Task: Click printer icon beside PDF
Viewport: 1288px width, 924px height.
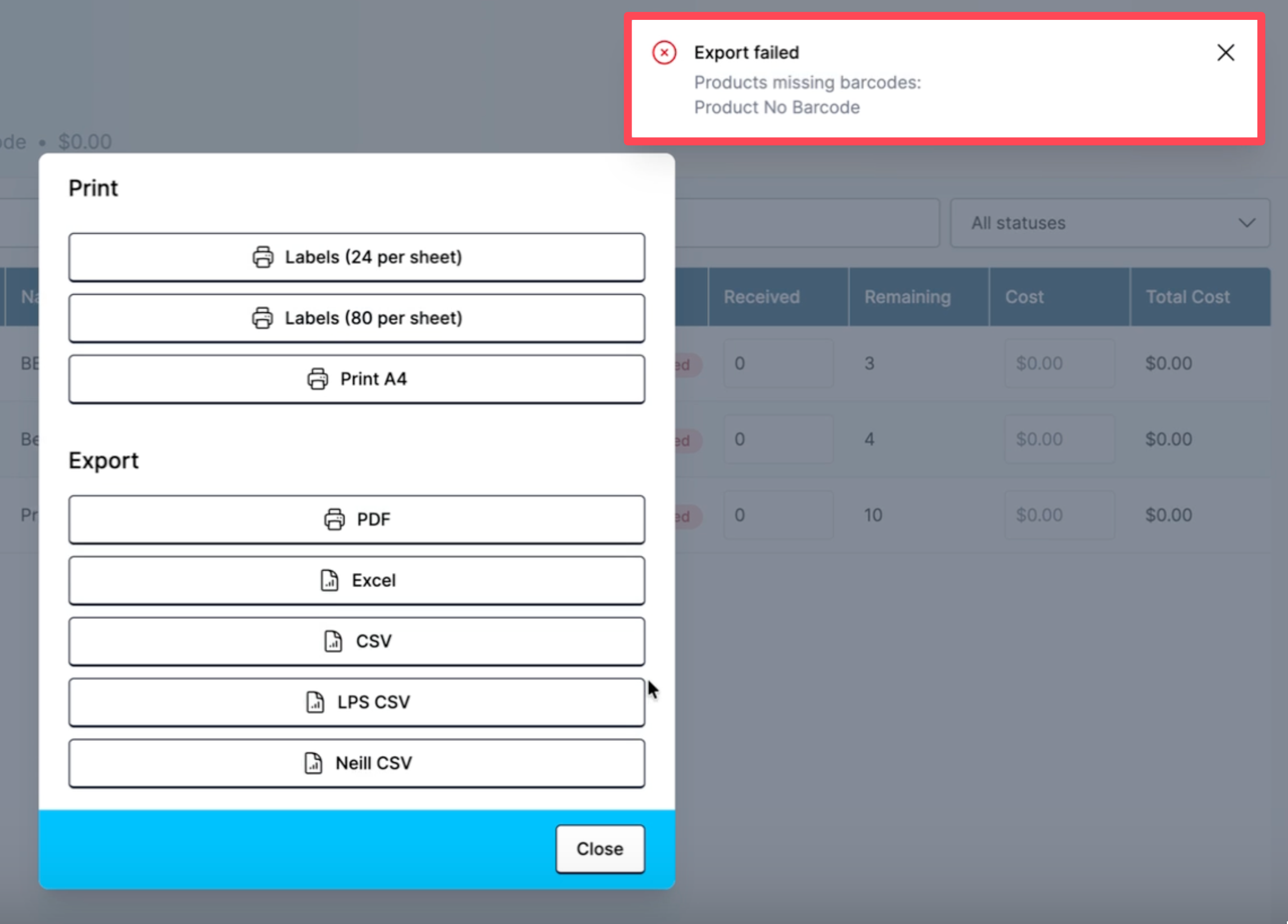Action: click(x=334, y=519)
